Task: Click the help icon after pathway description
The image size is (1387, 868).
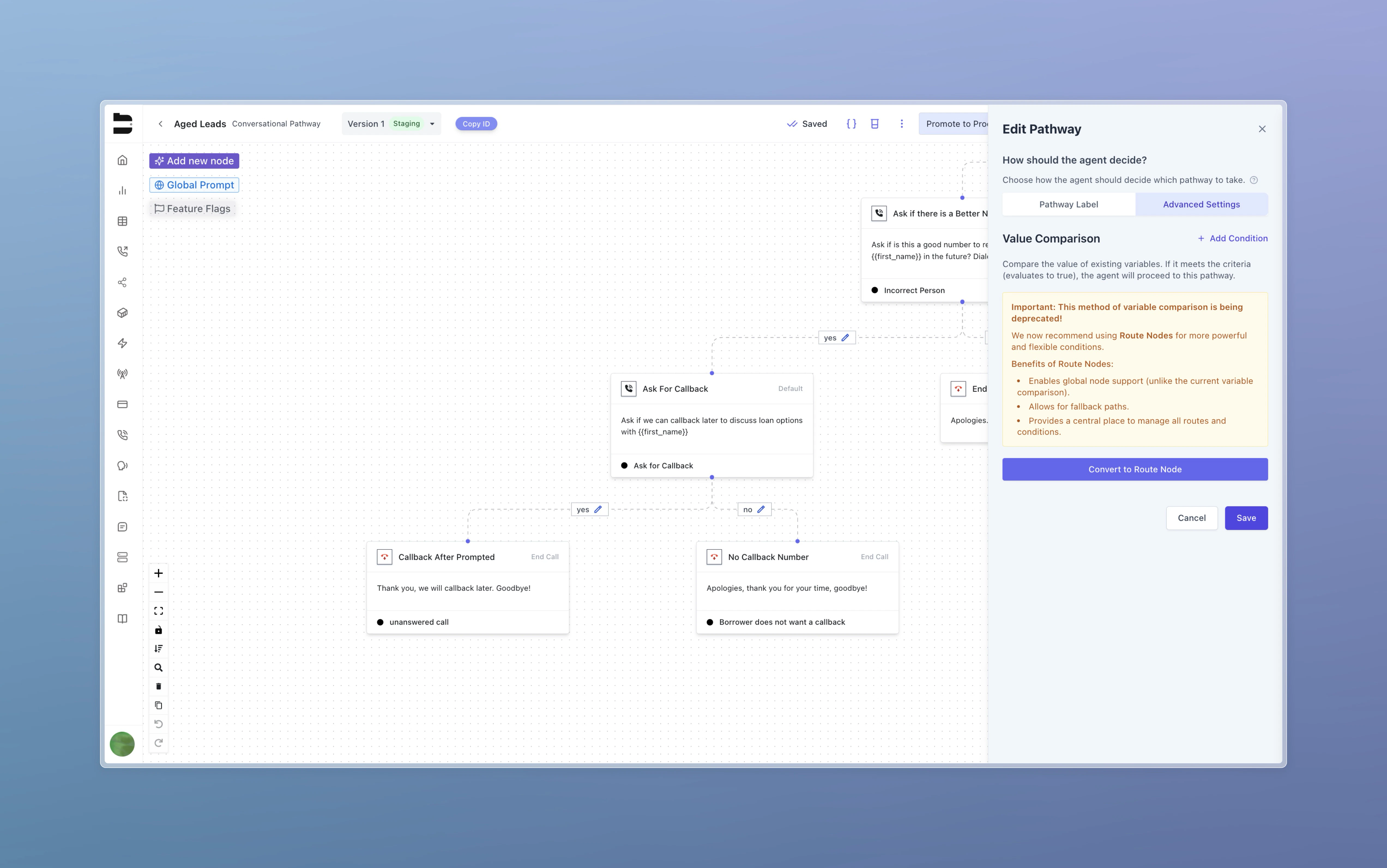Action: [x=1254, y=180]
